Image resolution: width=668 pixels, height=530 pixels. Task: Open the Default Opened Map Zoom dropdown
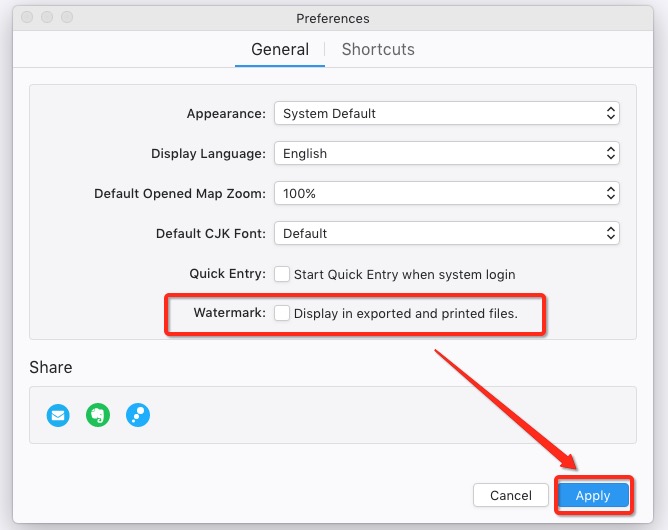[x=446, y=193]
